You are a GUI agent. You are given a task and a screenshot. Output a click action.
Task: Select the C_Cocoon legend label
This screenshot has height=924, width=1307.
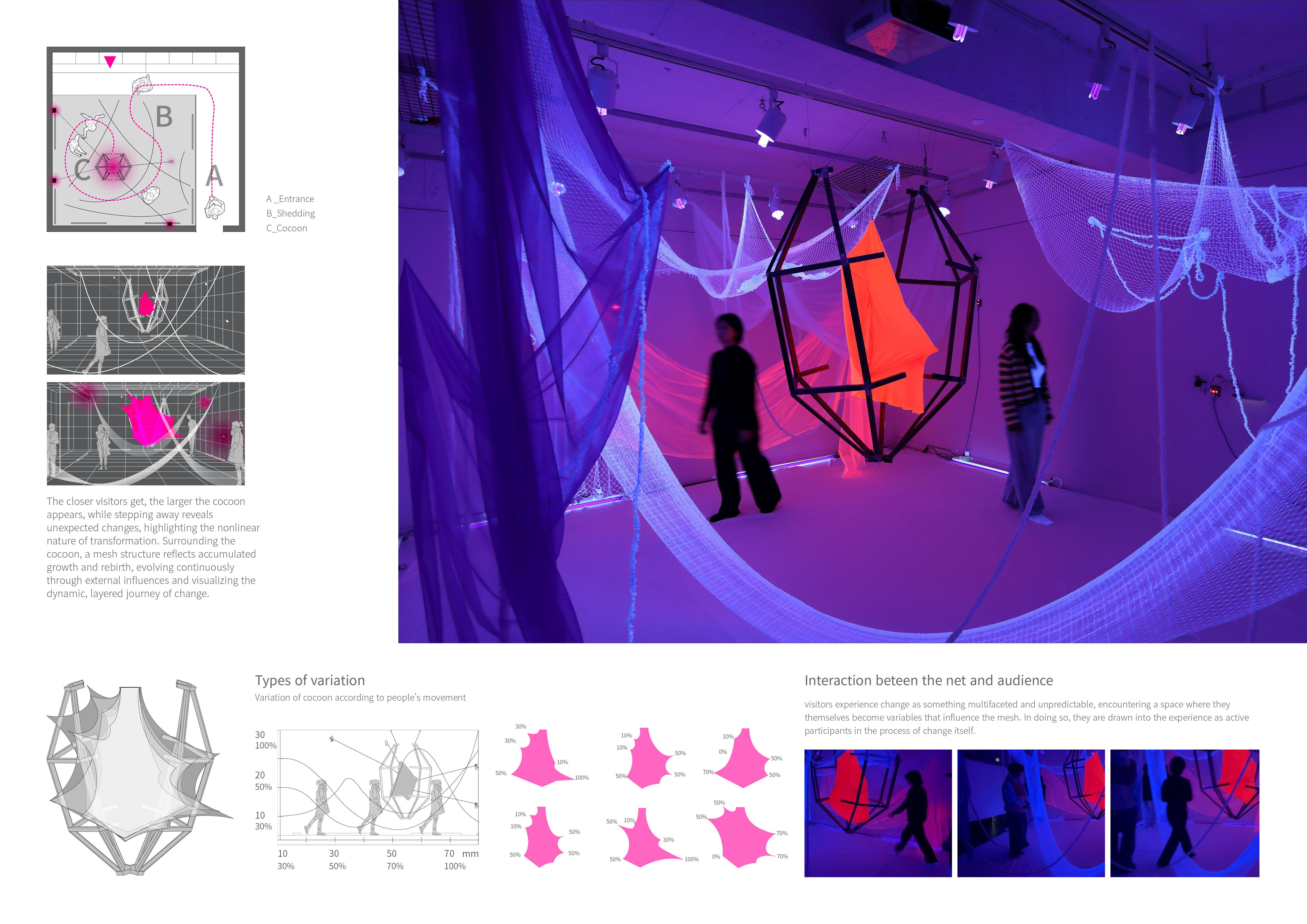287,228
